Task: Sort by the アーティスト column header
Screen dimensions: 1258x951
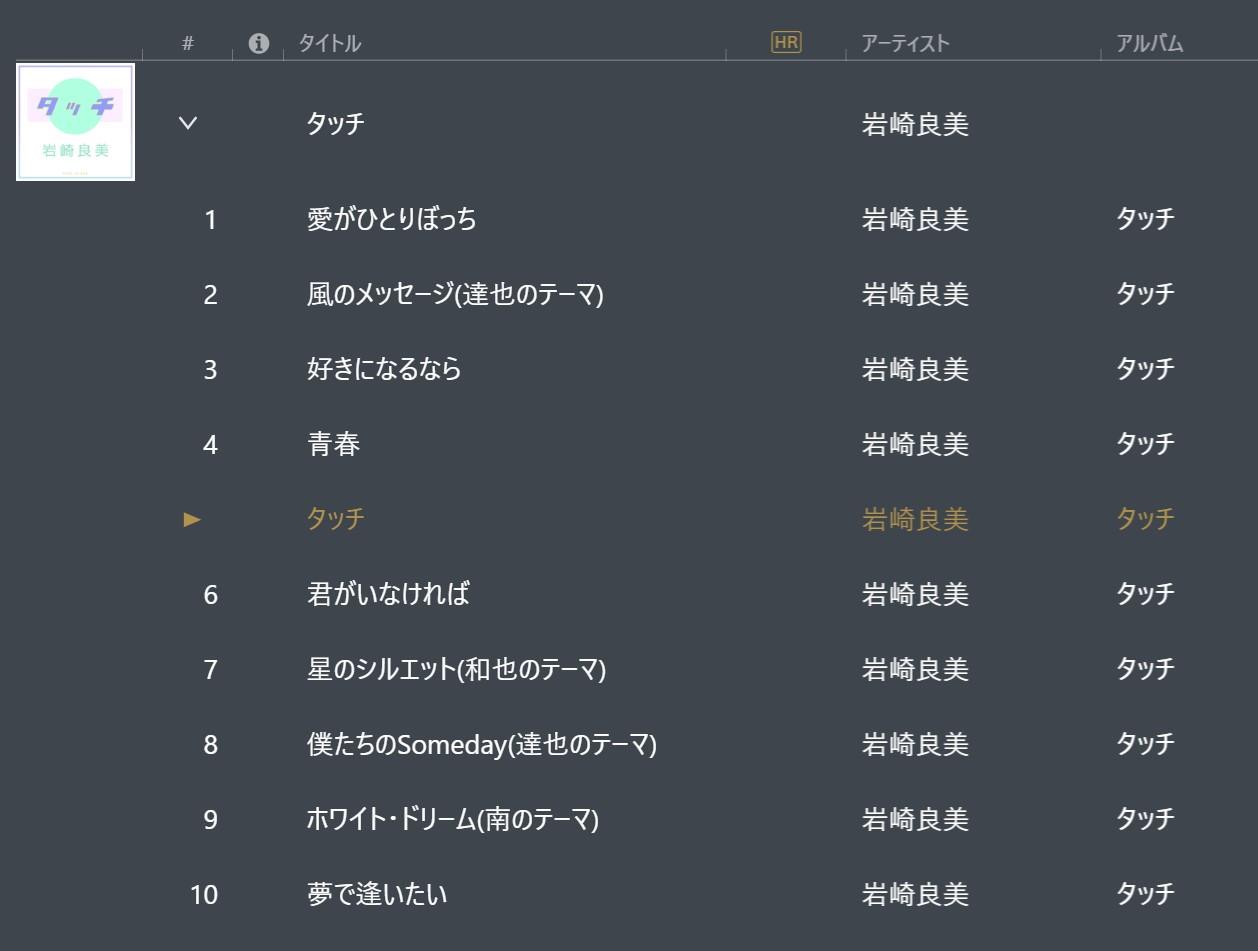Action: 905,43
